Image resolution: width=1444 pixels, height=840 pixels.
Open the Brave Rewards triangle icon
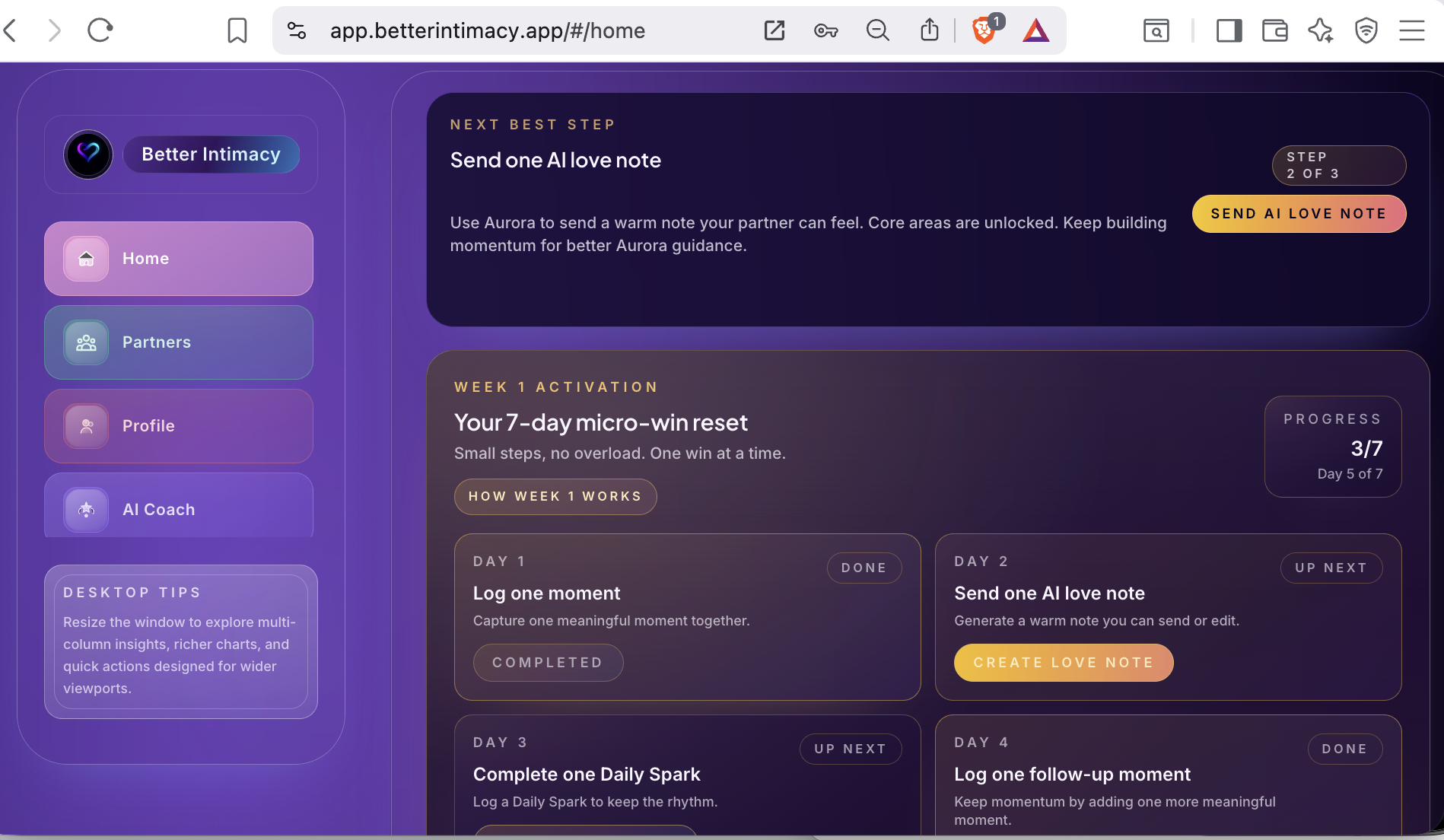pos(1038,31)
